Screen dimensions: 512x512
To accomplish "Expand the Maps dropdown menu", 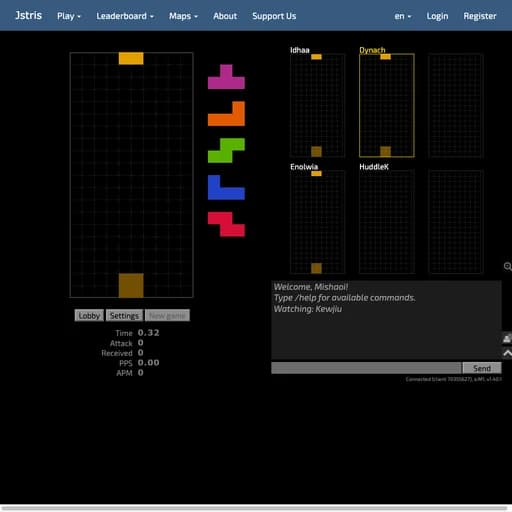I will coord(183,16).
